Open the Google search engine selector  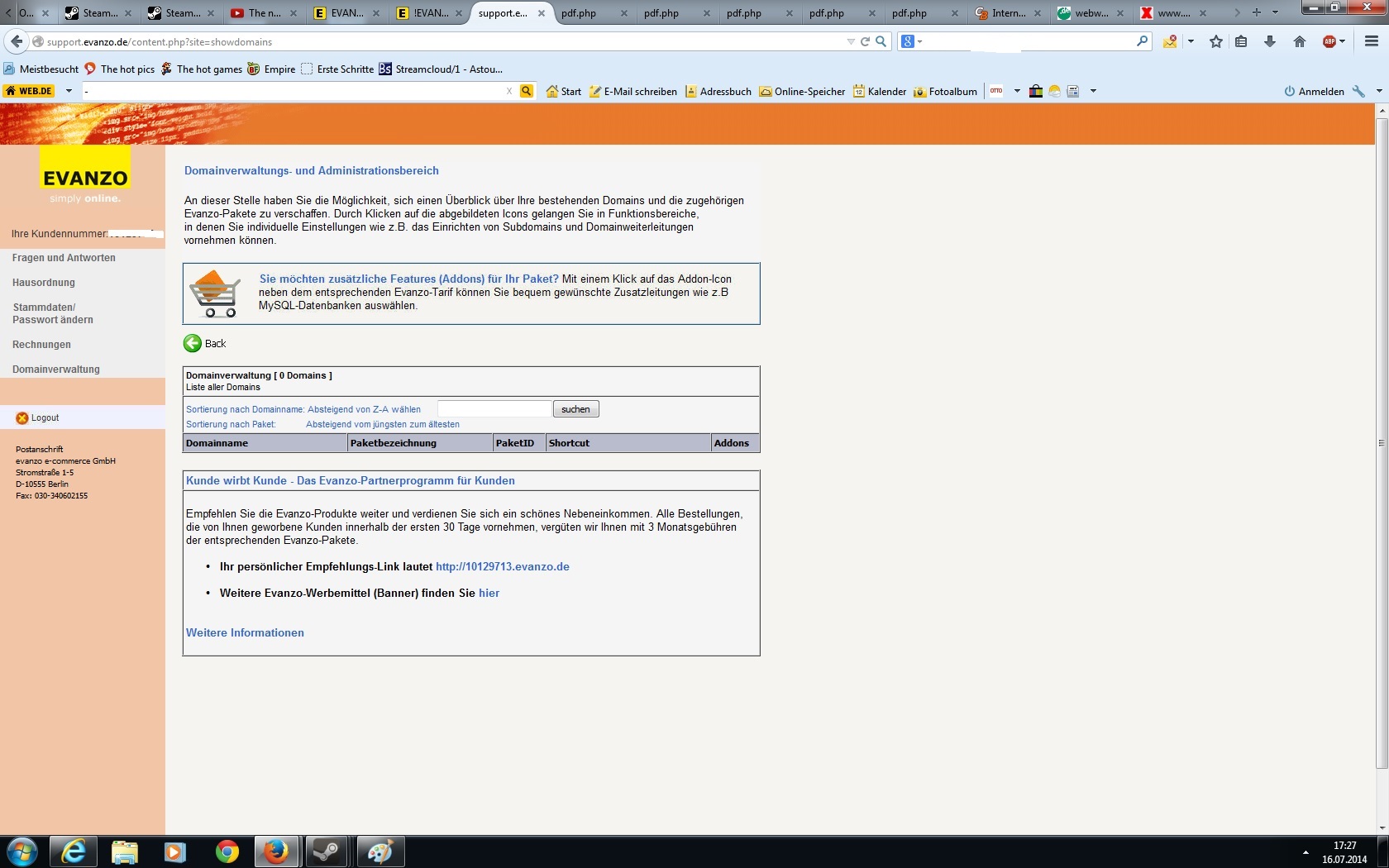tap(911, 41)
